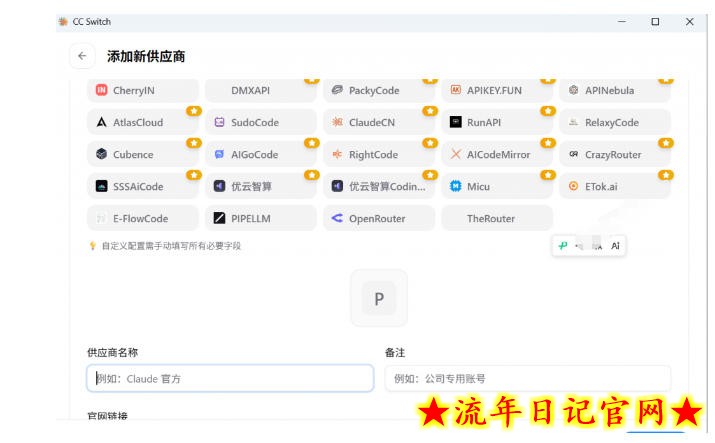Image resolution: width=715 pixels, height=443 pixels.
Task: Click the PIPELLM icon
Action: 219,218
